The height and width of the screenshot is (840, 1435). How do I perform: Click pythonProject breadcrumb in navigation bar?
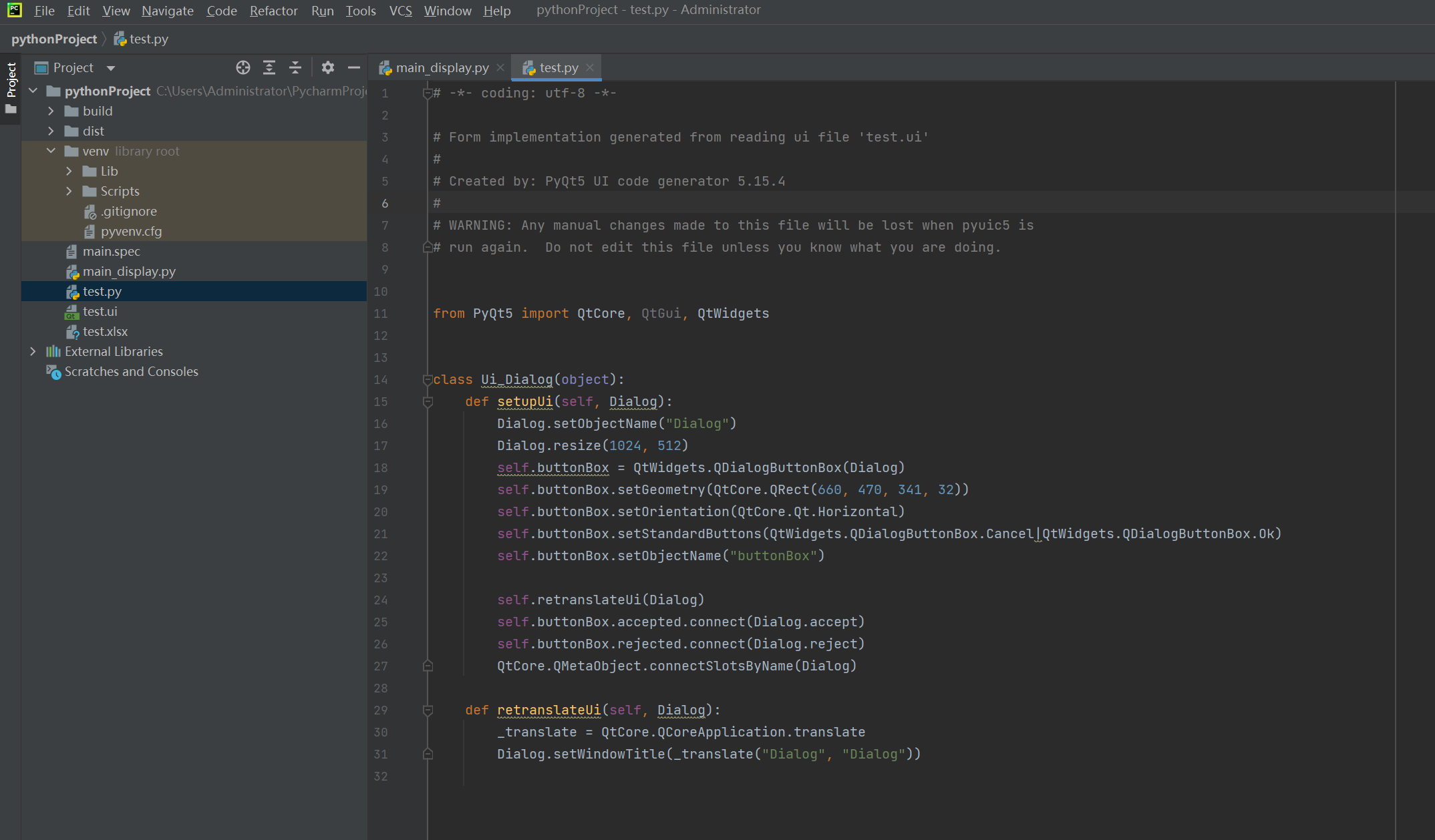click(54, 39)
